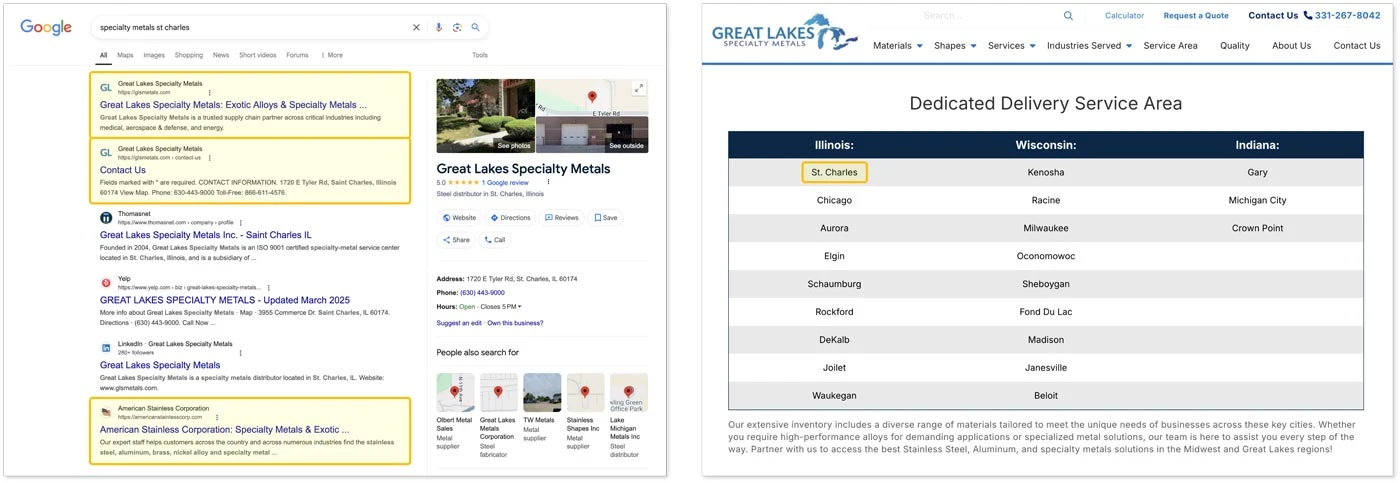Viewport: 1400px width, 483px height.
Task: Click the 1 Google review link
Action: 505,183
